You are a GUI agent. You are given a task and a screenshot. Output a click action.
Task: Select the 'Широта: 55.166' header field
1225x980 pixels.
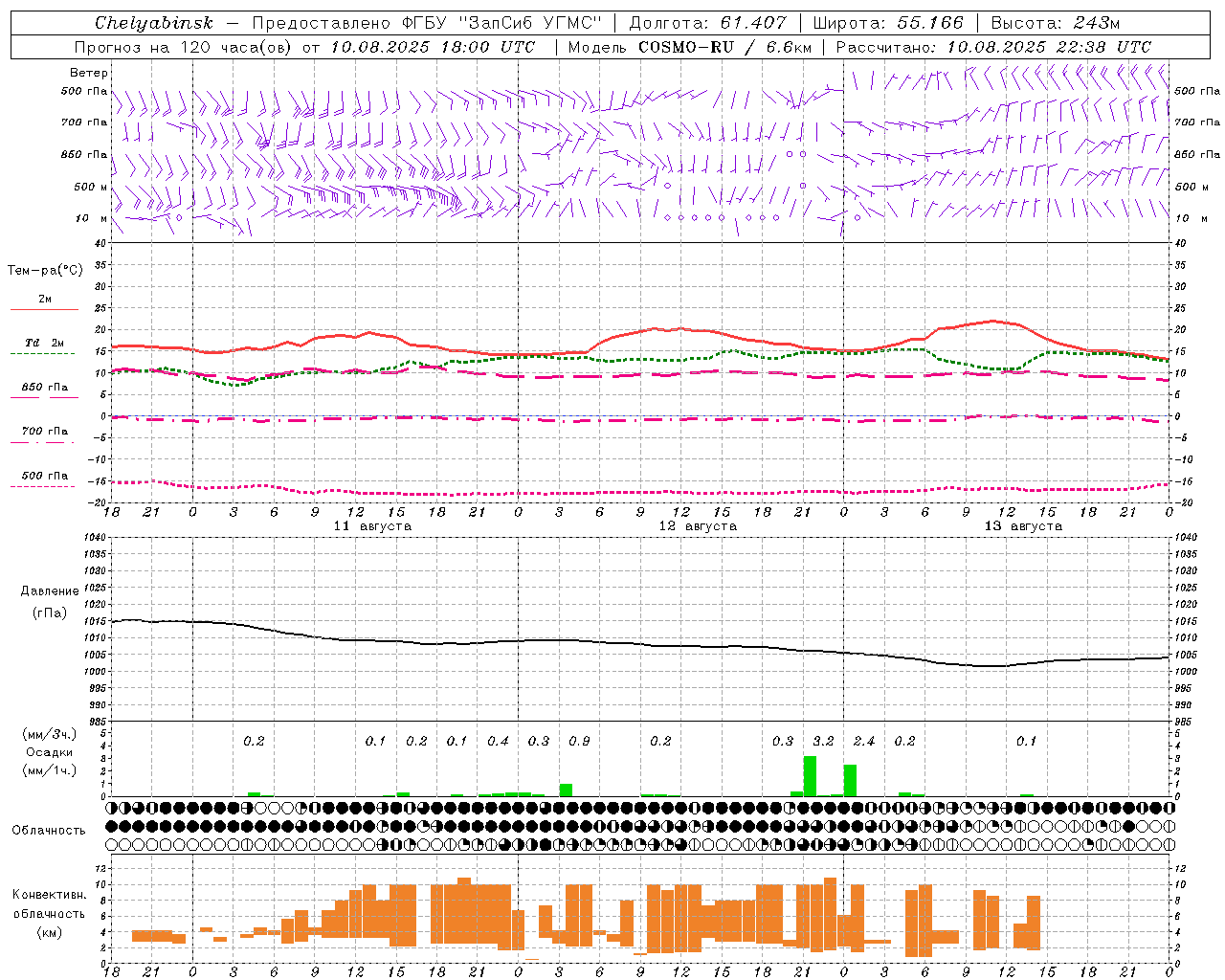pos(887,23)
